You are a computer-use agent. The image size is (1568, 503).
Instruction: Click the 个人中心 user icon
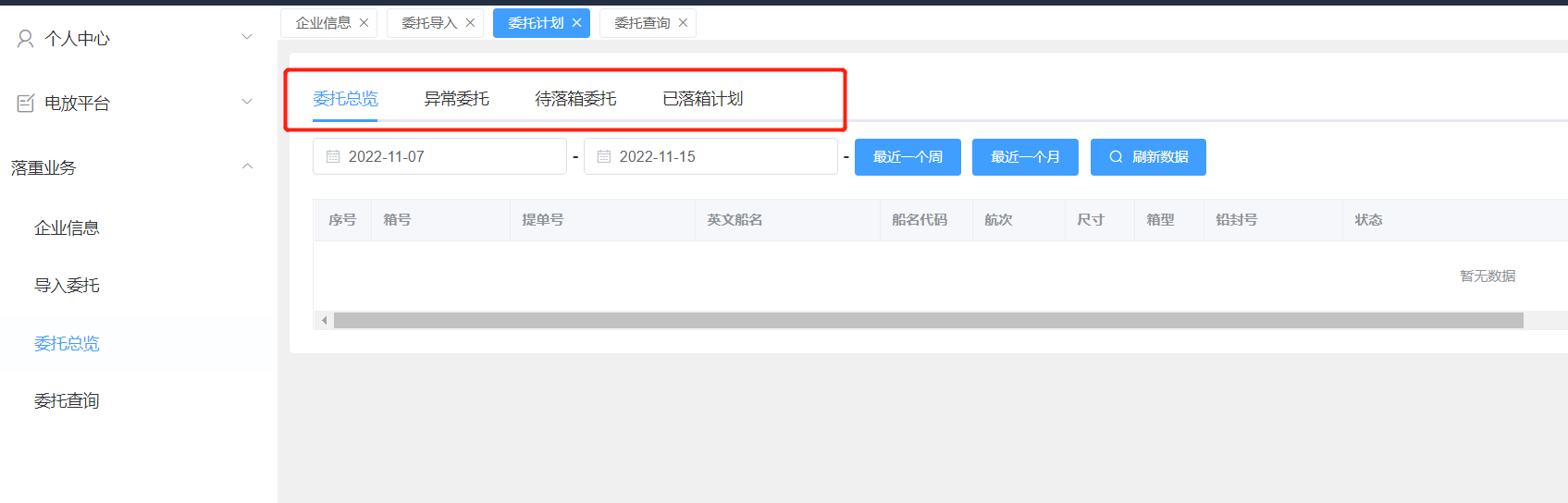26,38
